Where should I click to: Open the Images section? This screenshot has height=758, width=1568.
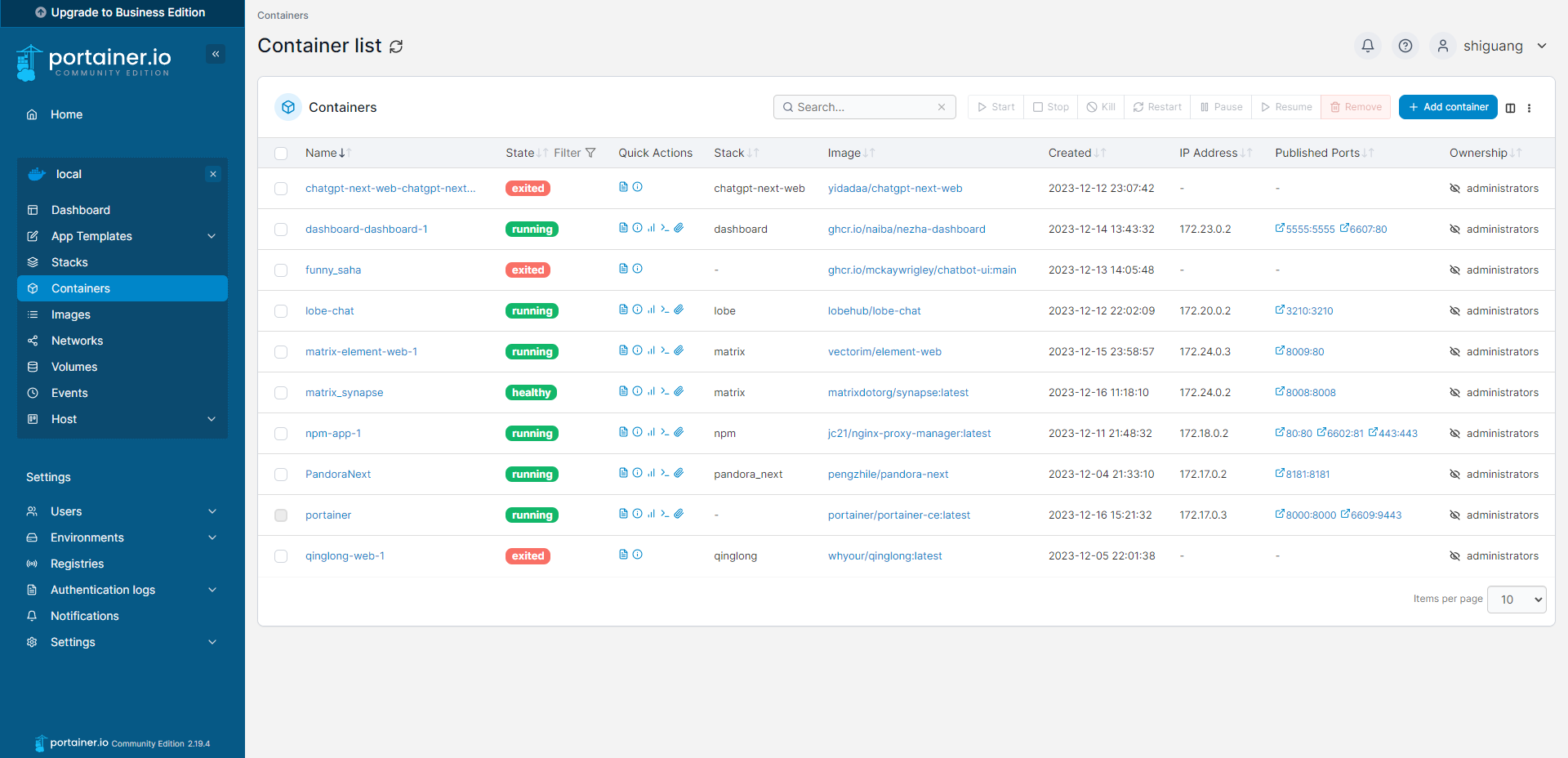pos(122,314)
